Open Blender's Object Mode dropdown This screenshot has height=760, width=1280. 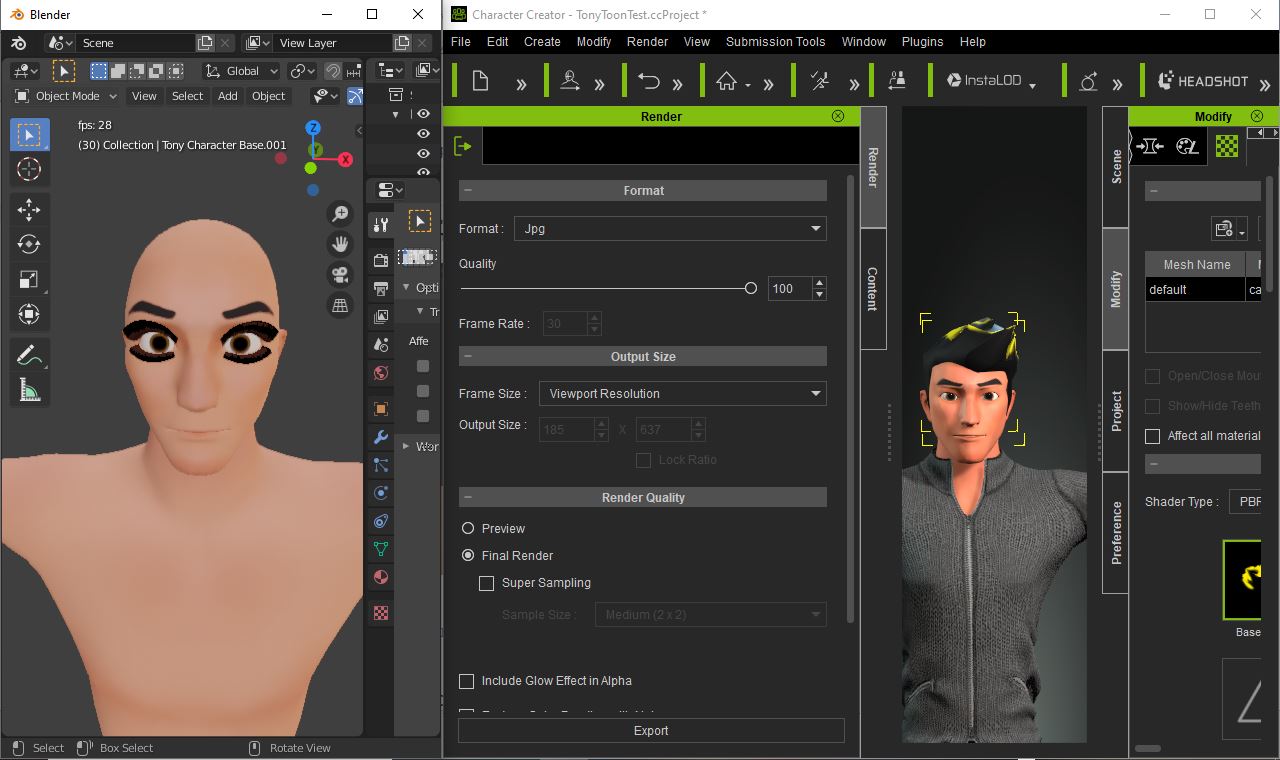tap(66, 96)
